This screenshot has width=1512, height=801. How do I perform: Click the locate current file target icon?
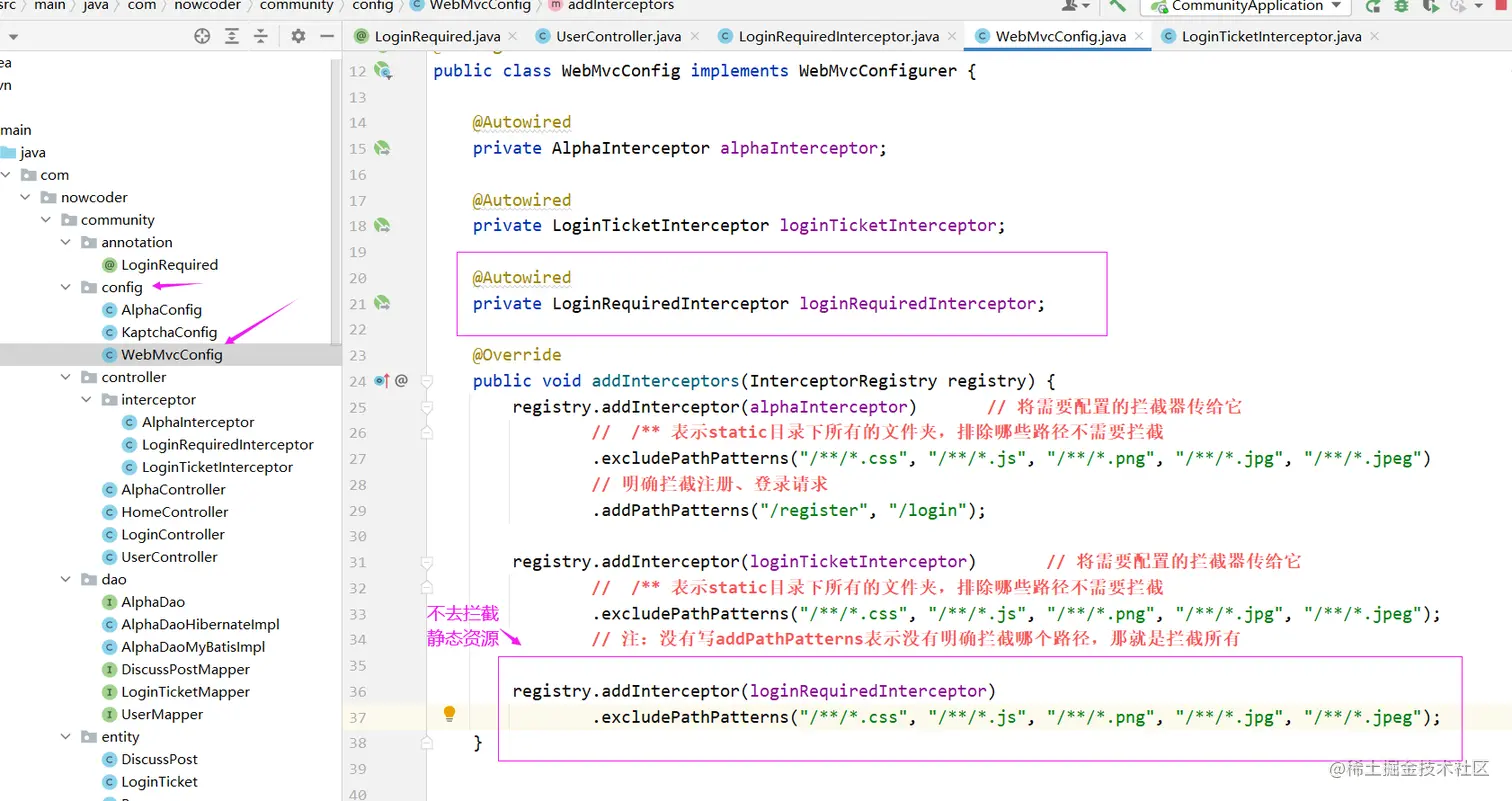click(x=203, y=36)
